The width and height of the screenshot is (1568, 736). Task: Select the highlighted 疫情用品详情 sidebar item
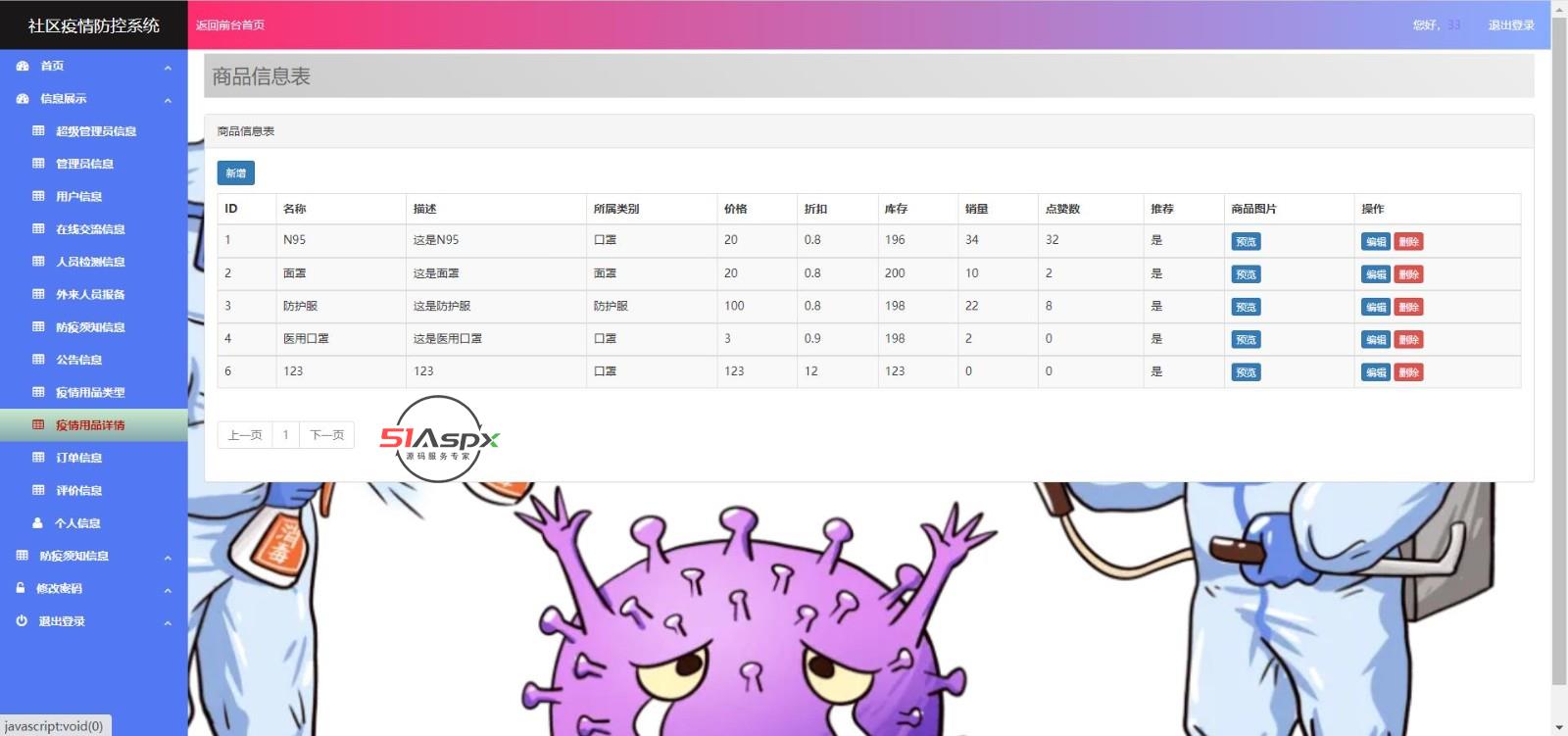[x=94, y=425]
